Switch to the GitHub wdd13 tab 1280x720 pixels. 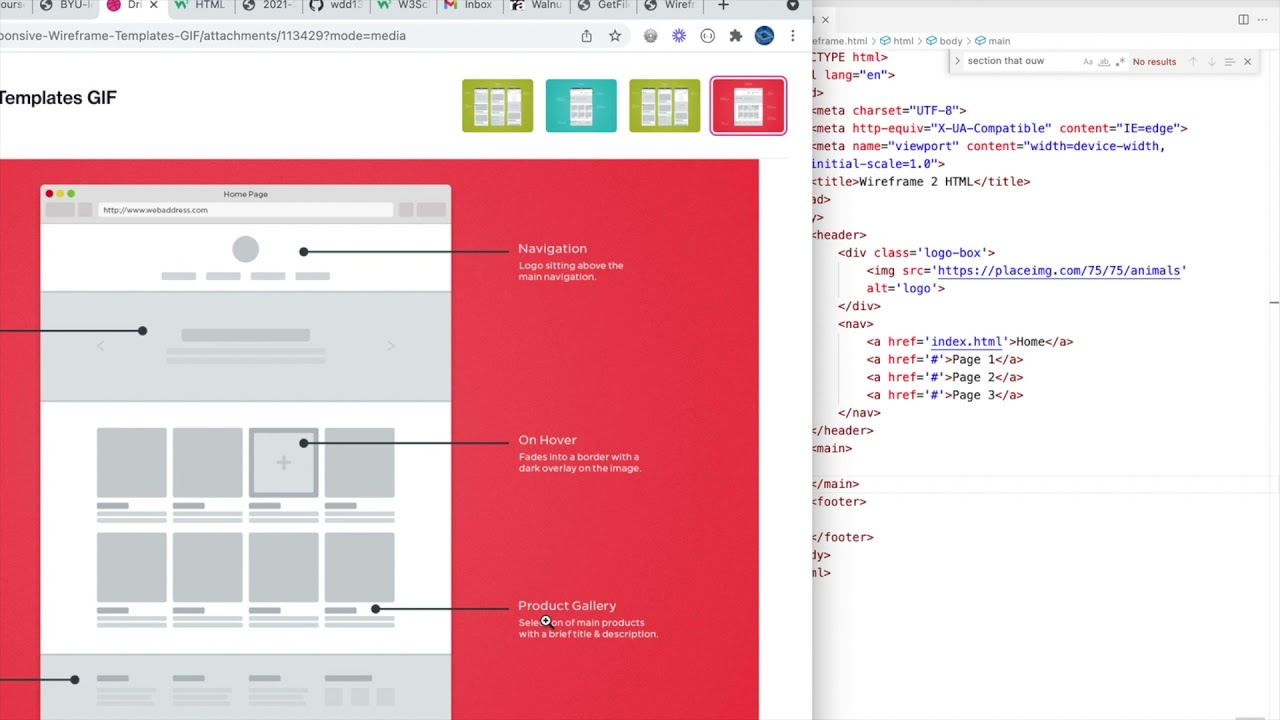336,5
